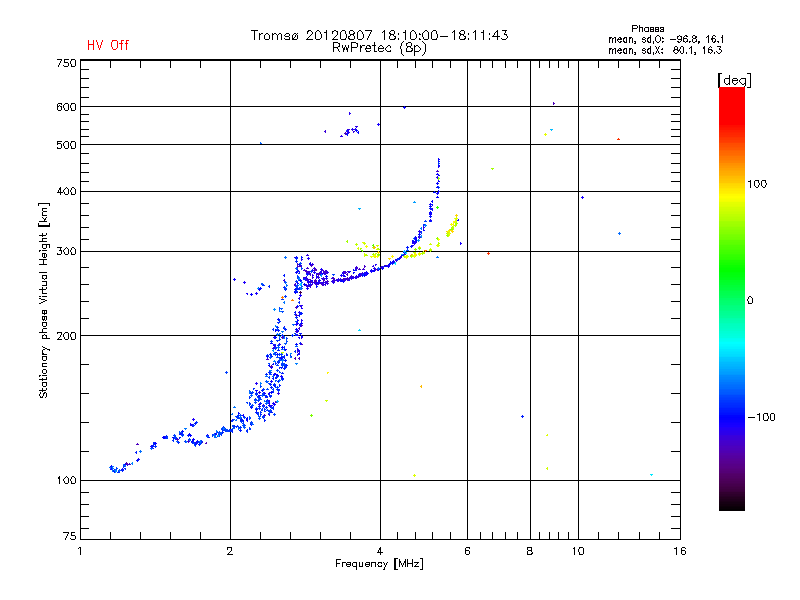This screenshot has height=600, width=800.
Task: Click the 'Frequency [MHz]' axis title
Action: (x=379, y=564)
